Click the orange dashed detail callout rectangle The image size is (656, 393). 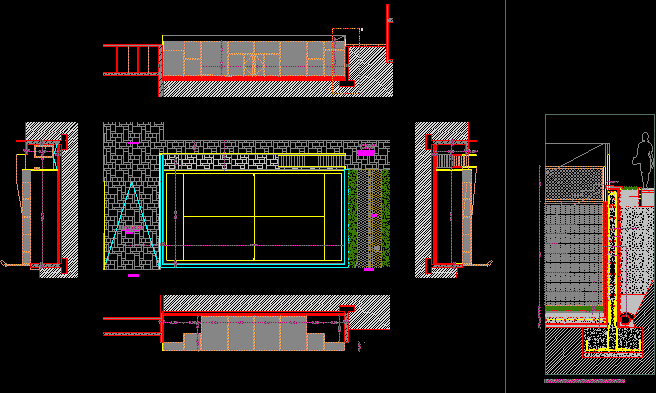(x=346, y=61)
